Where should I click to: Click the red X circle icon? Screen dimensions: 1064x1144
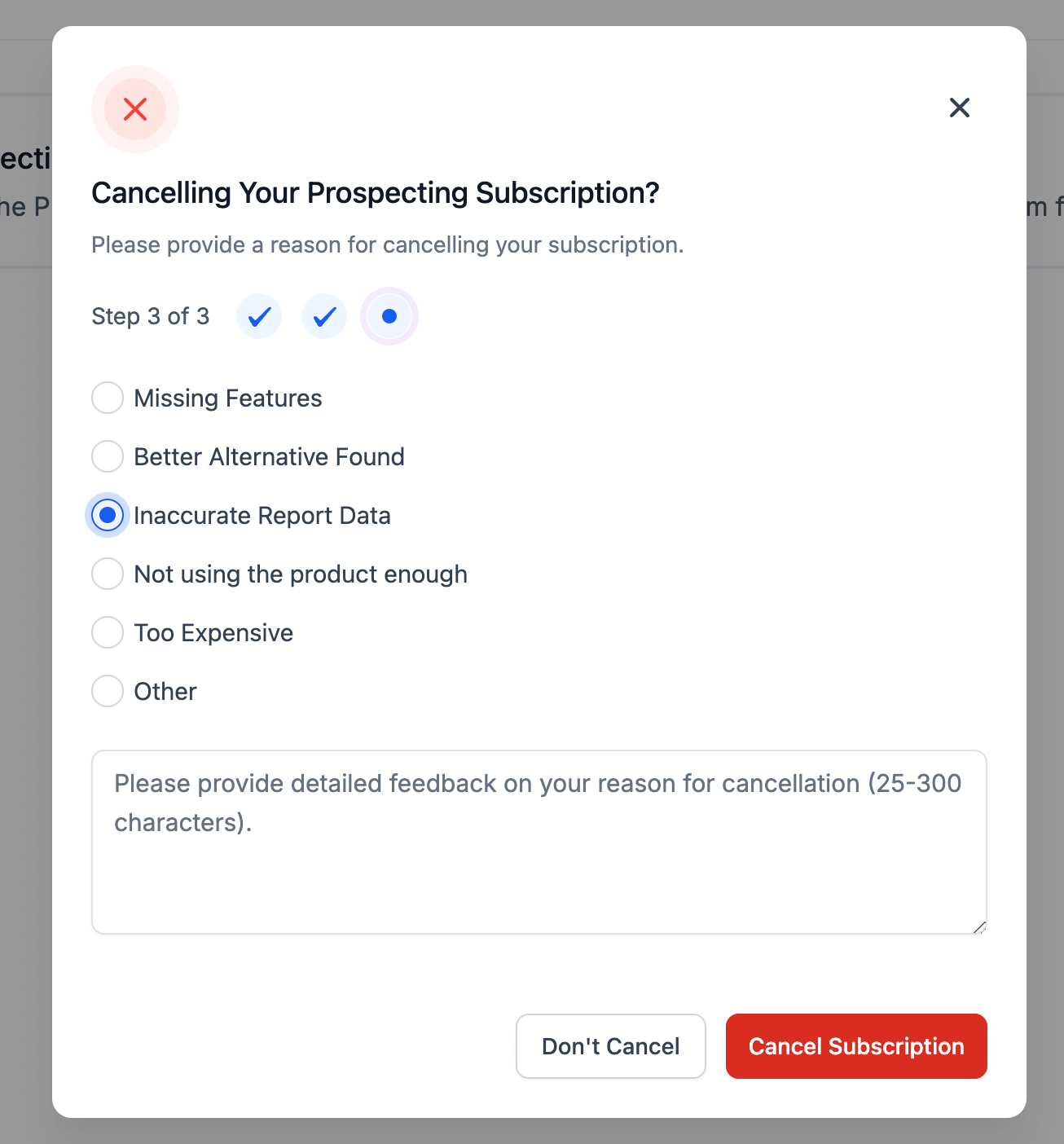(135, 109)
